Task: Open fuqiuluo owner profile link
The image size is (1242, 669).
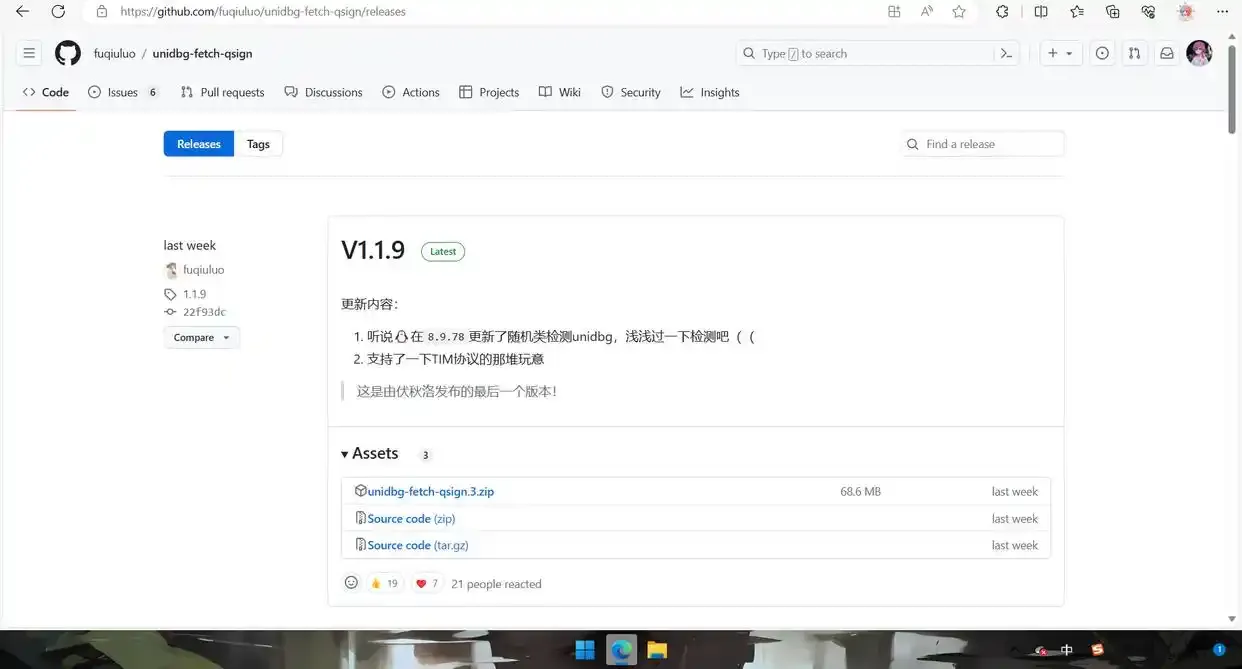Action: 114,53
